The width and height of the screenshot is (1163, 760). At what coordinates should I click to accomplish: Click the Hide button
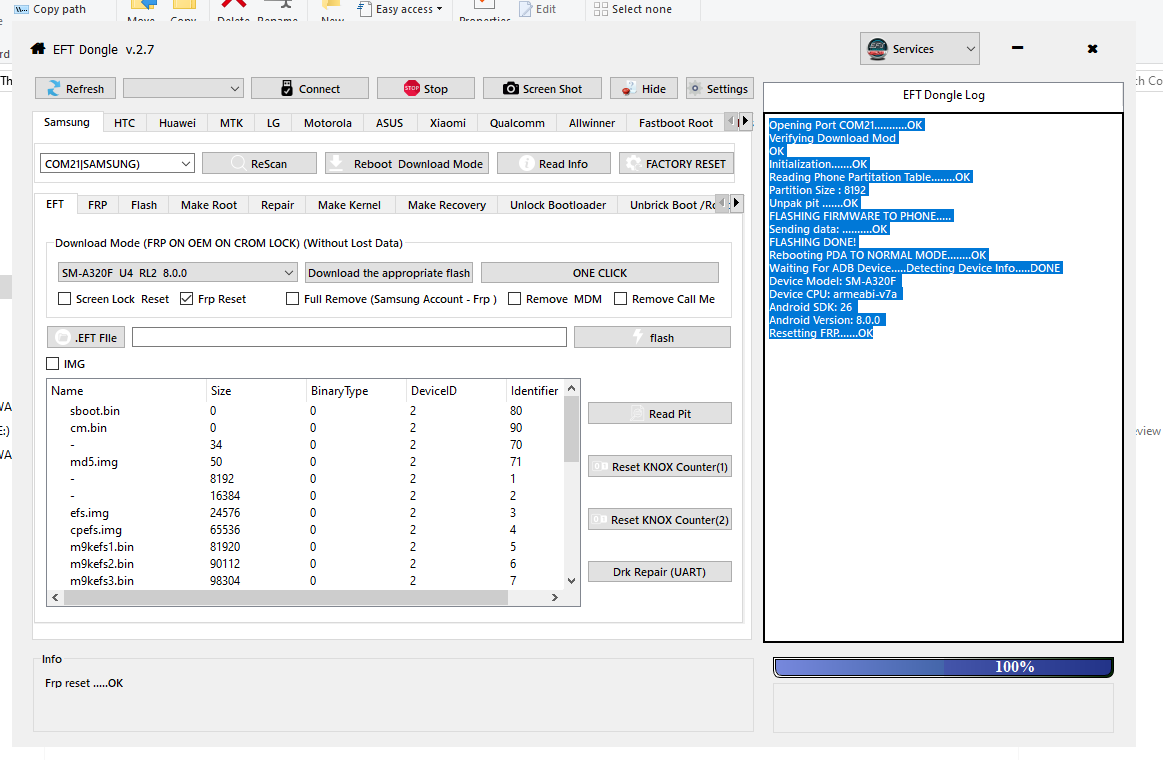pyautogui.click(x=643, y=88)
